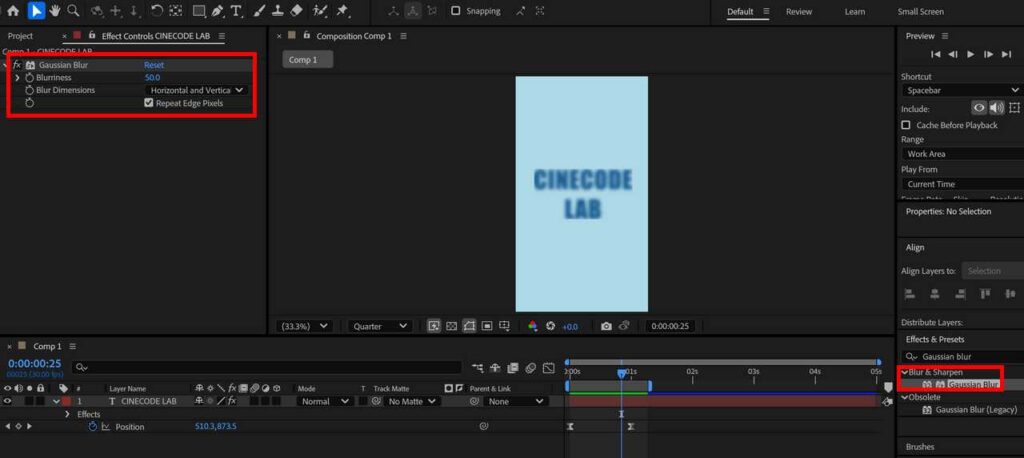This screenshot has height=458, width=1024.
Task: Jump to first frame in Preview
Action: coord(935,54)
